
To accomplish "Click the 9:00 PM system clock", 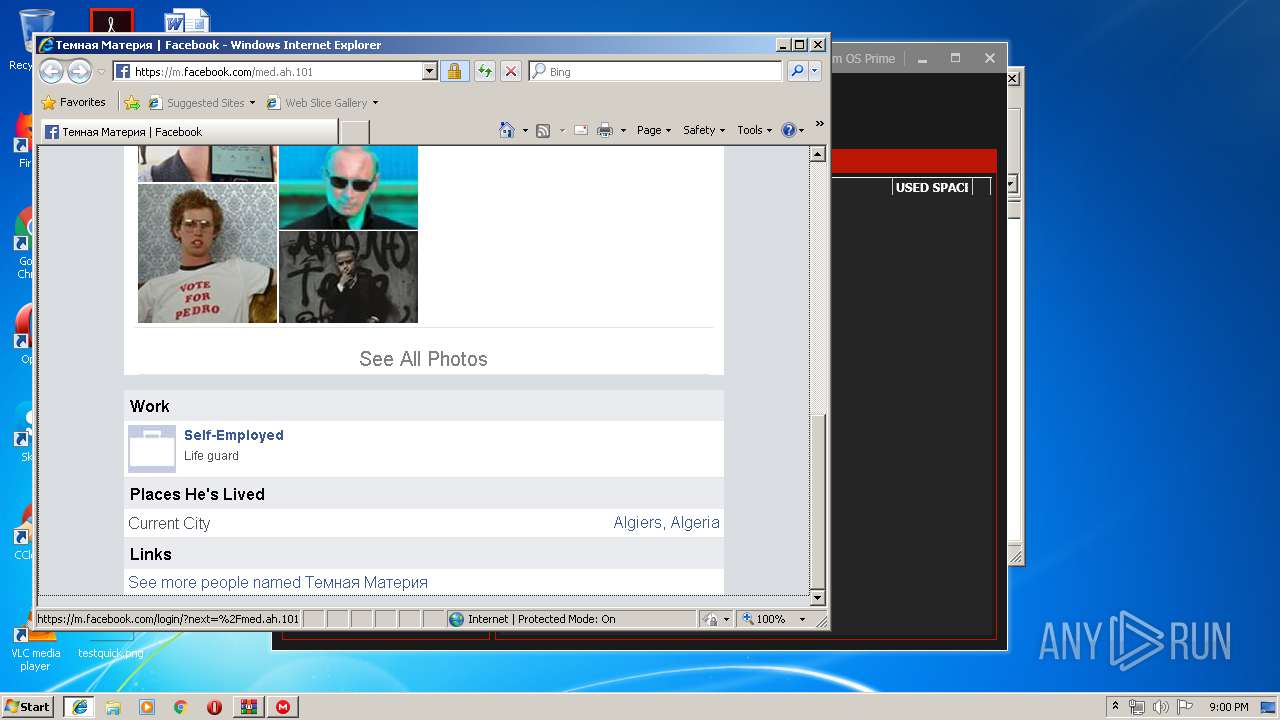I will [x=1229, y=707].
